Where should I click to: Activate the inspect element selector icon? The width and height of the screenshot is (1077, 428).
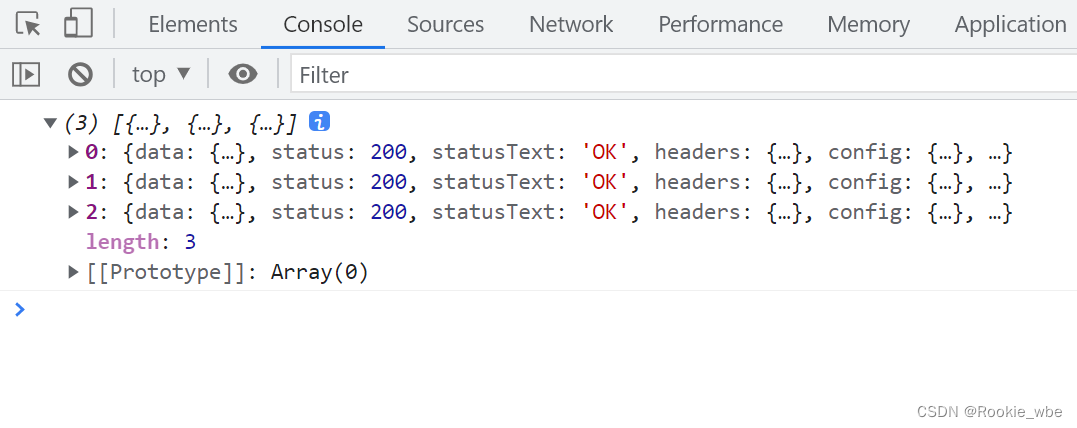[x=28, y=24]
